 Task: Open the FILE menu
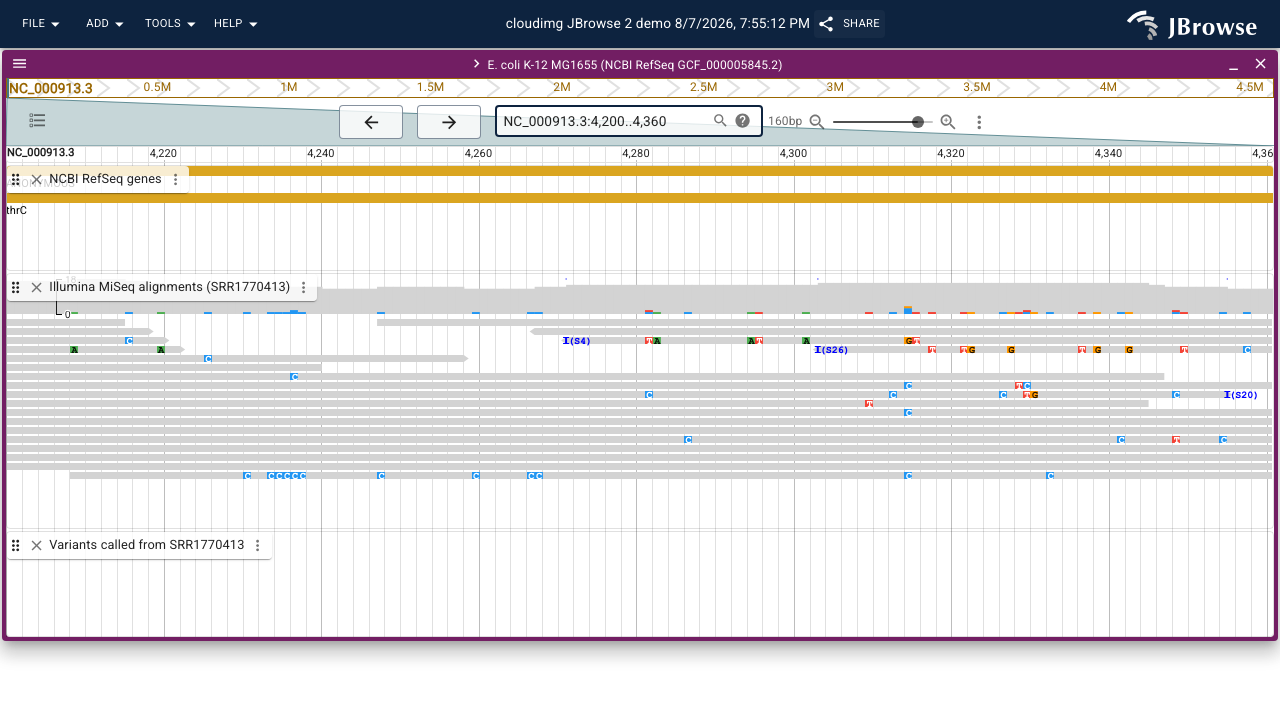40,23
